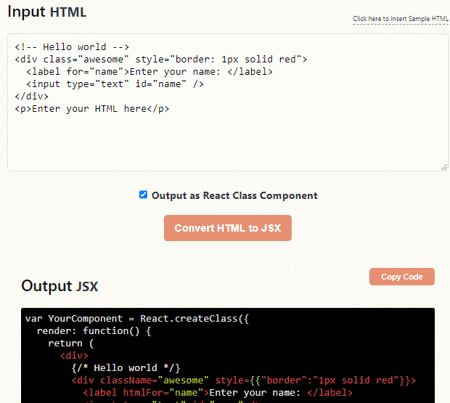
Task: Click the closing </div> line in input
Action: [x=32, y=96]
